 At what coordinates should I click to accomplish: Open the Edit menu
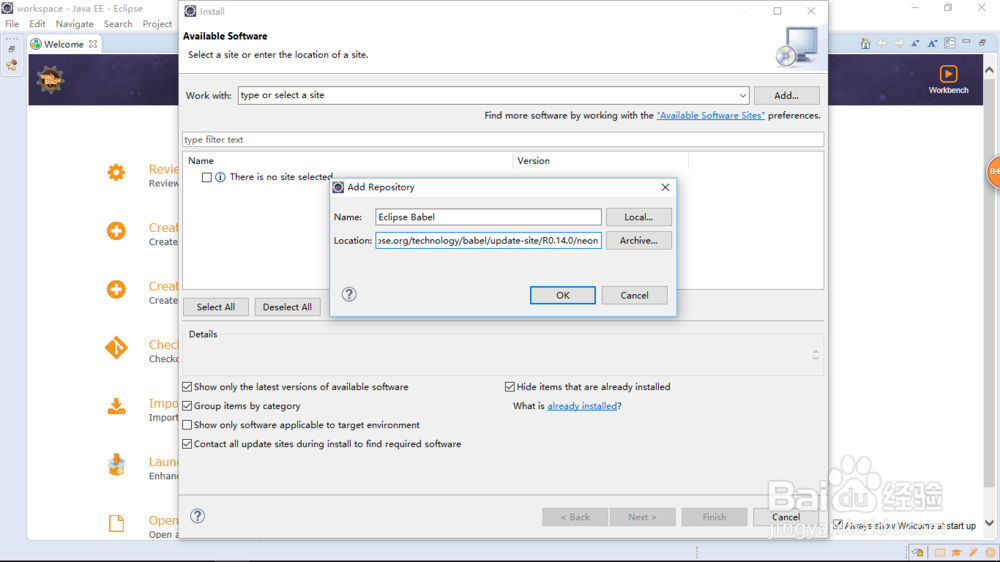pyautogui.click(x=37, y=24)
